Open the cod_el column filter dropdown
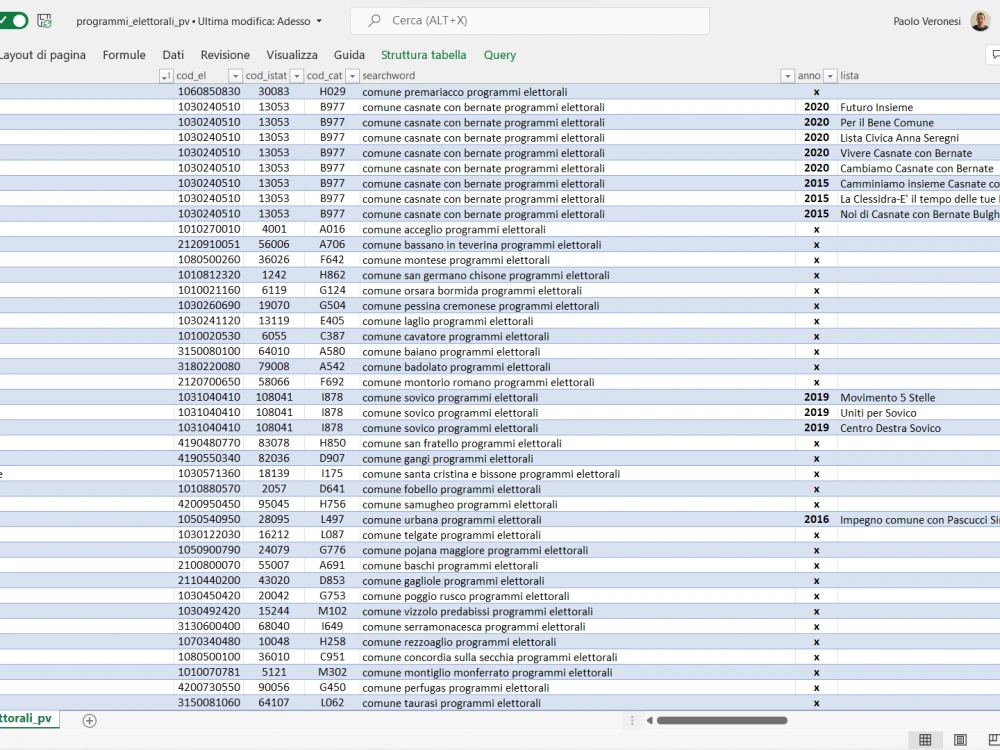1000x750 pixels. 235,76
